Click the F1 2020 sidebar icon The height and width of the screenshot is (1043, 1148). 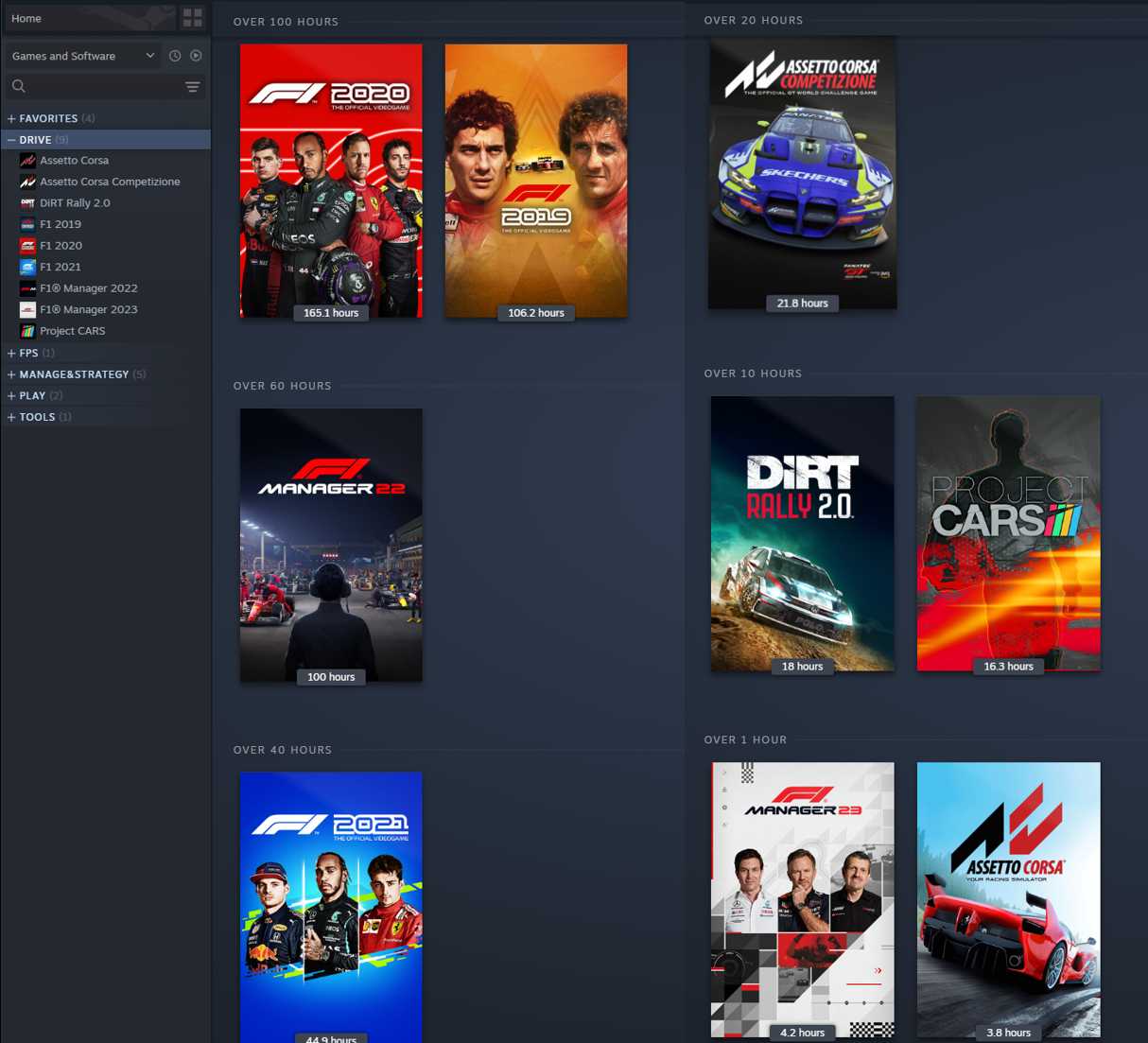click(28, 246)
